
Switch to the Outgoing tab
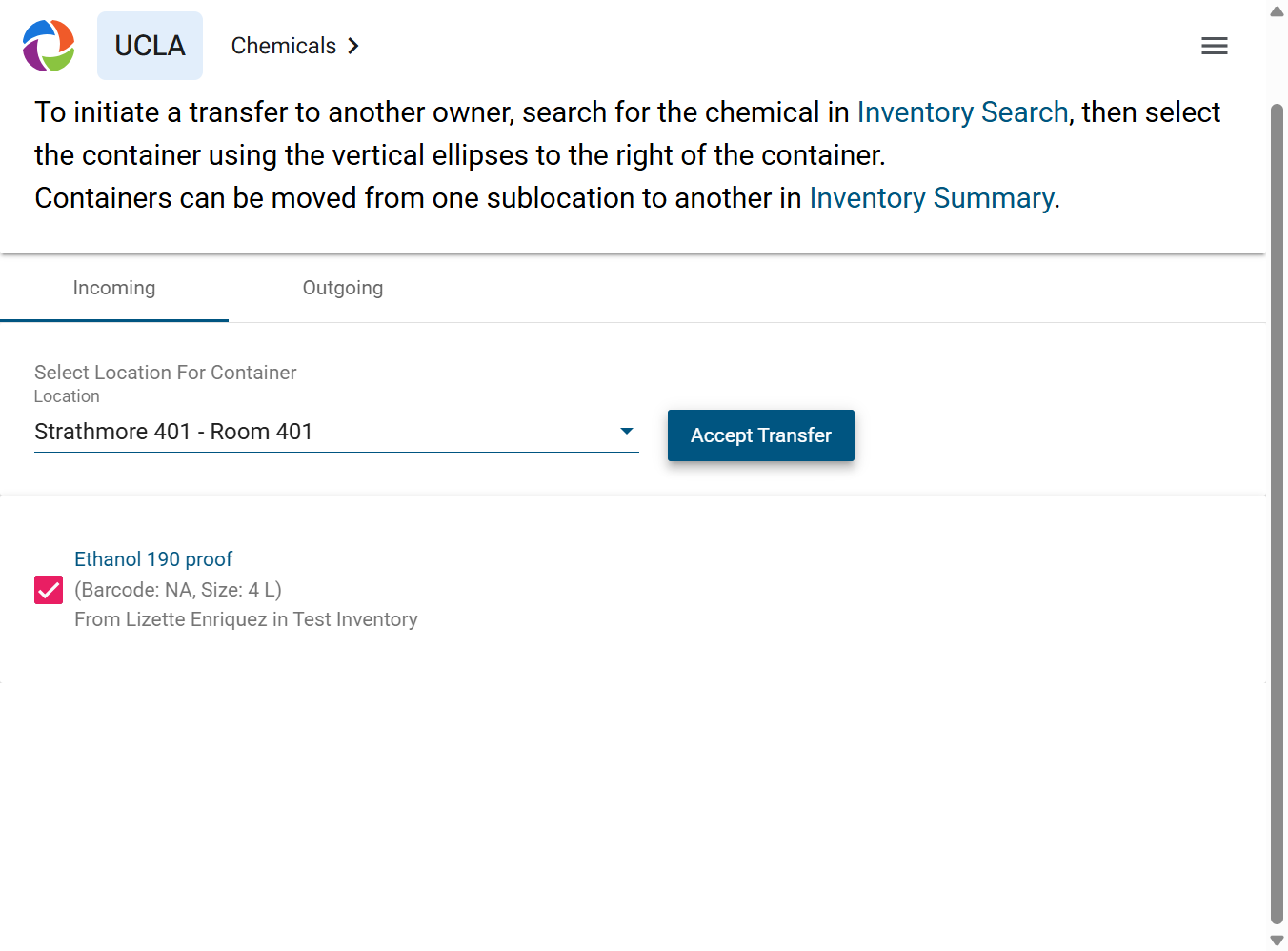click(343, 288)
